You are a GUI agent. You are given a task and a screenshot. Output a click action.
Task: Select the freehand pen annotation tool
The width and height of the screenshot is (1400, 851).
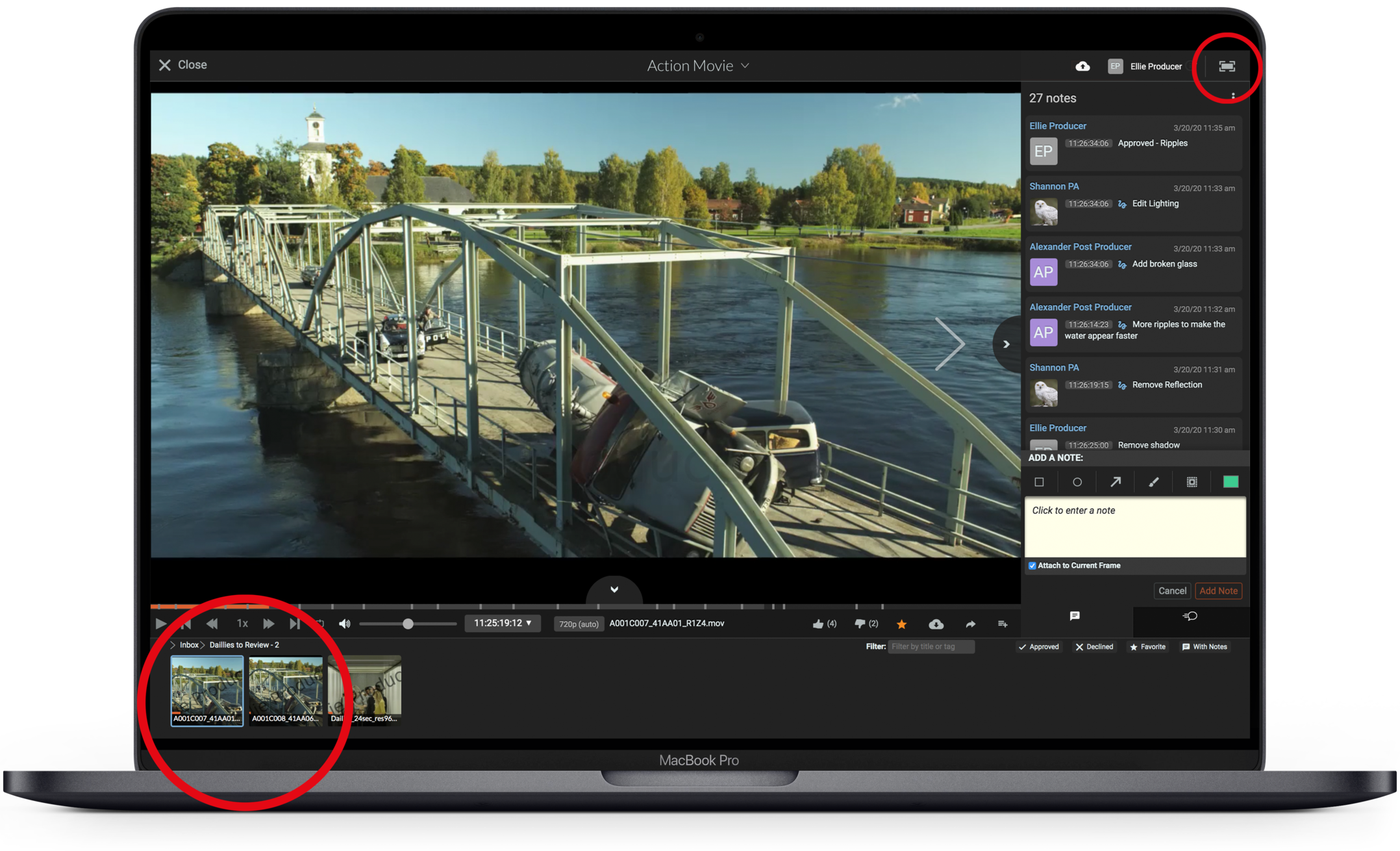pyautogui.click(x=1154, y=482)
